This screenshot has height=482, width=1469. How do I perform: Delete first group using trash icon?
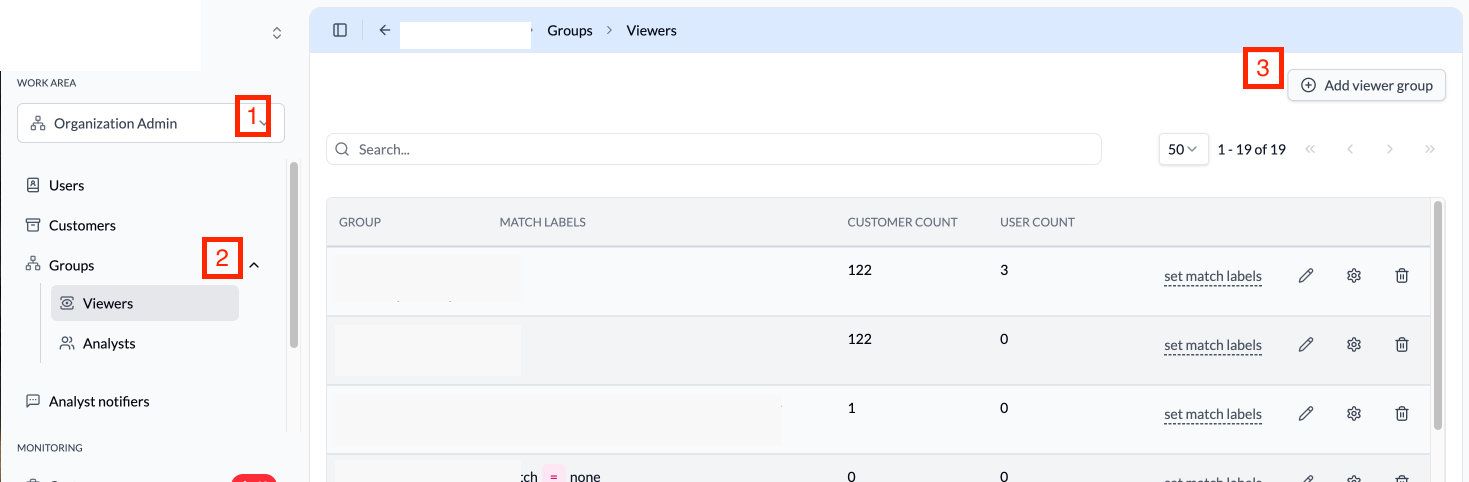coord(1402,276)
